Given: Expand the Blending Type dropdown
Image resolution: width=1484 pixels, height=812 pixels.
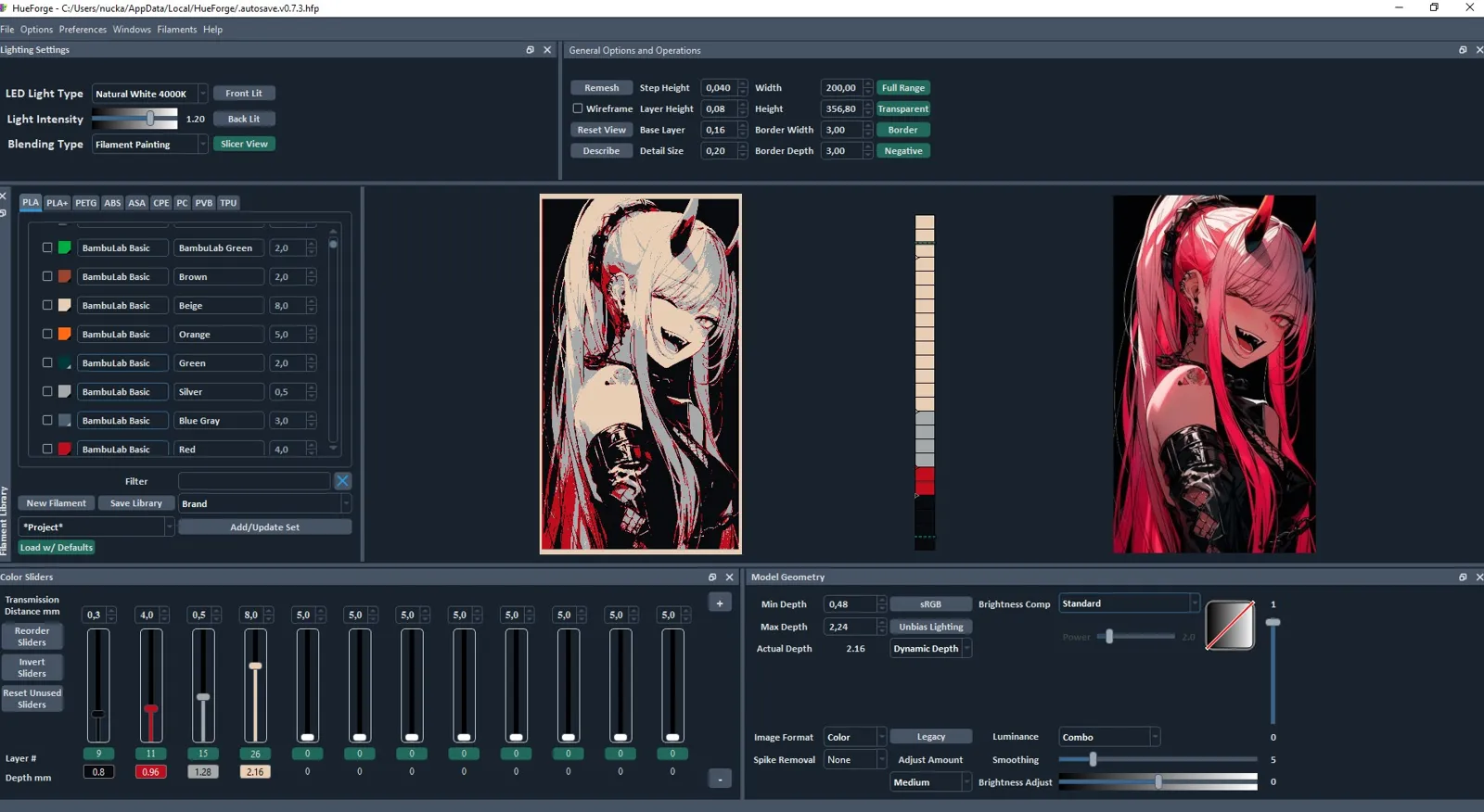Looking at the screenshot, I should click(x=149, y=145).
